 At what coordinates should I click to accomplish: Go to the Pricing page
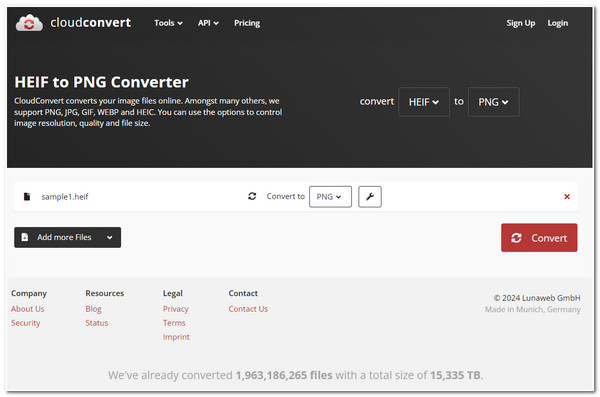click(247, 23)
